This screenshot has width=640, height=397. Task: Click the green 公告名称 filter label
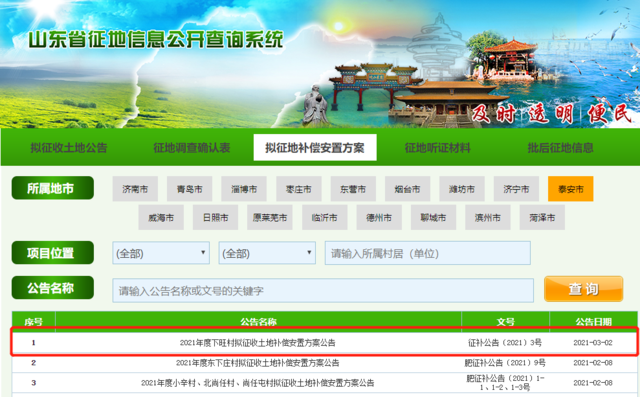click(53, 288)
